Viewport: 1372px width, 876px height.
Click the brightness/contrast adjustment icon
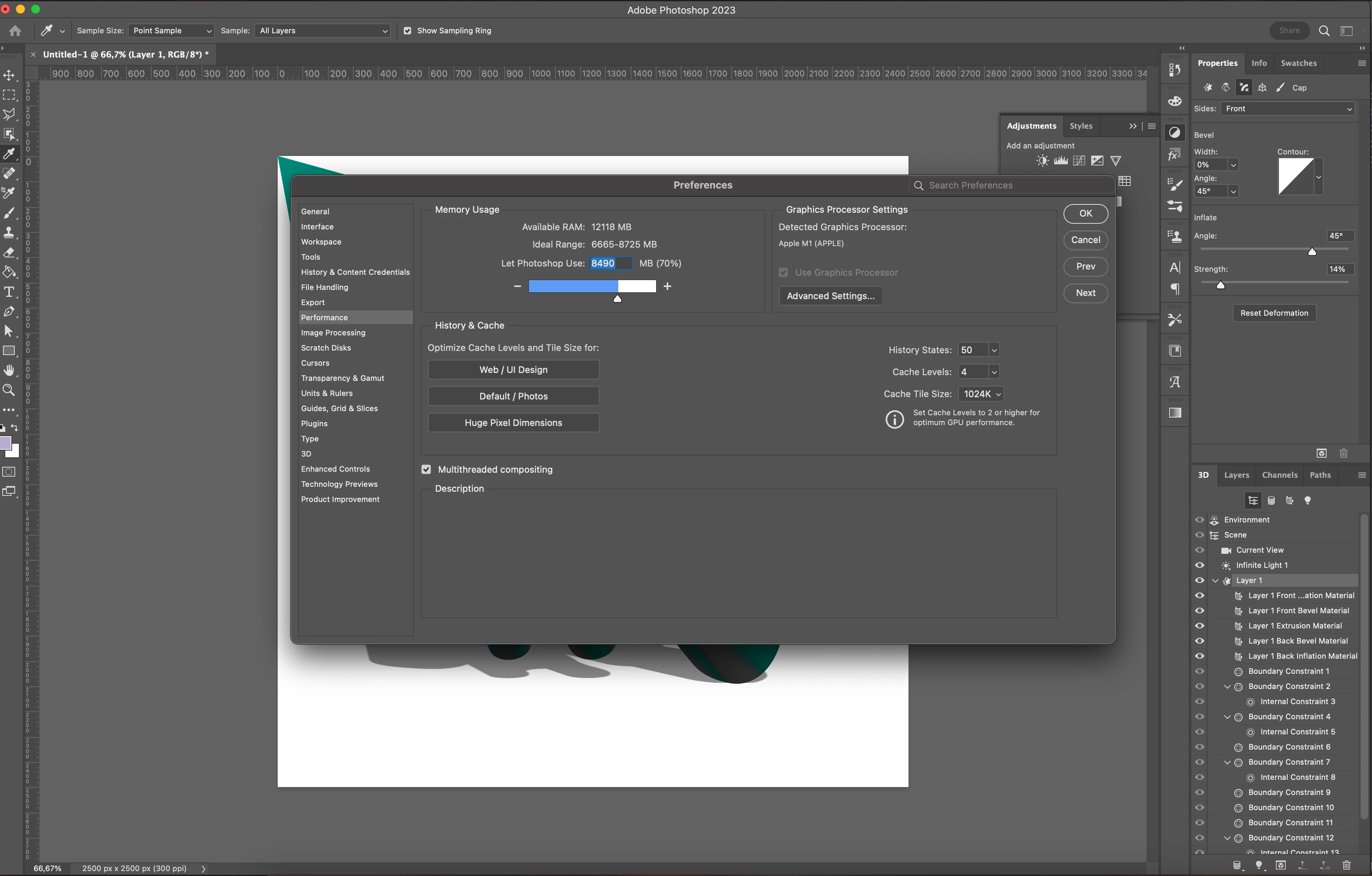coord(1042,161)
